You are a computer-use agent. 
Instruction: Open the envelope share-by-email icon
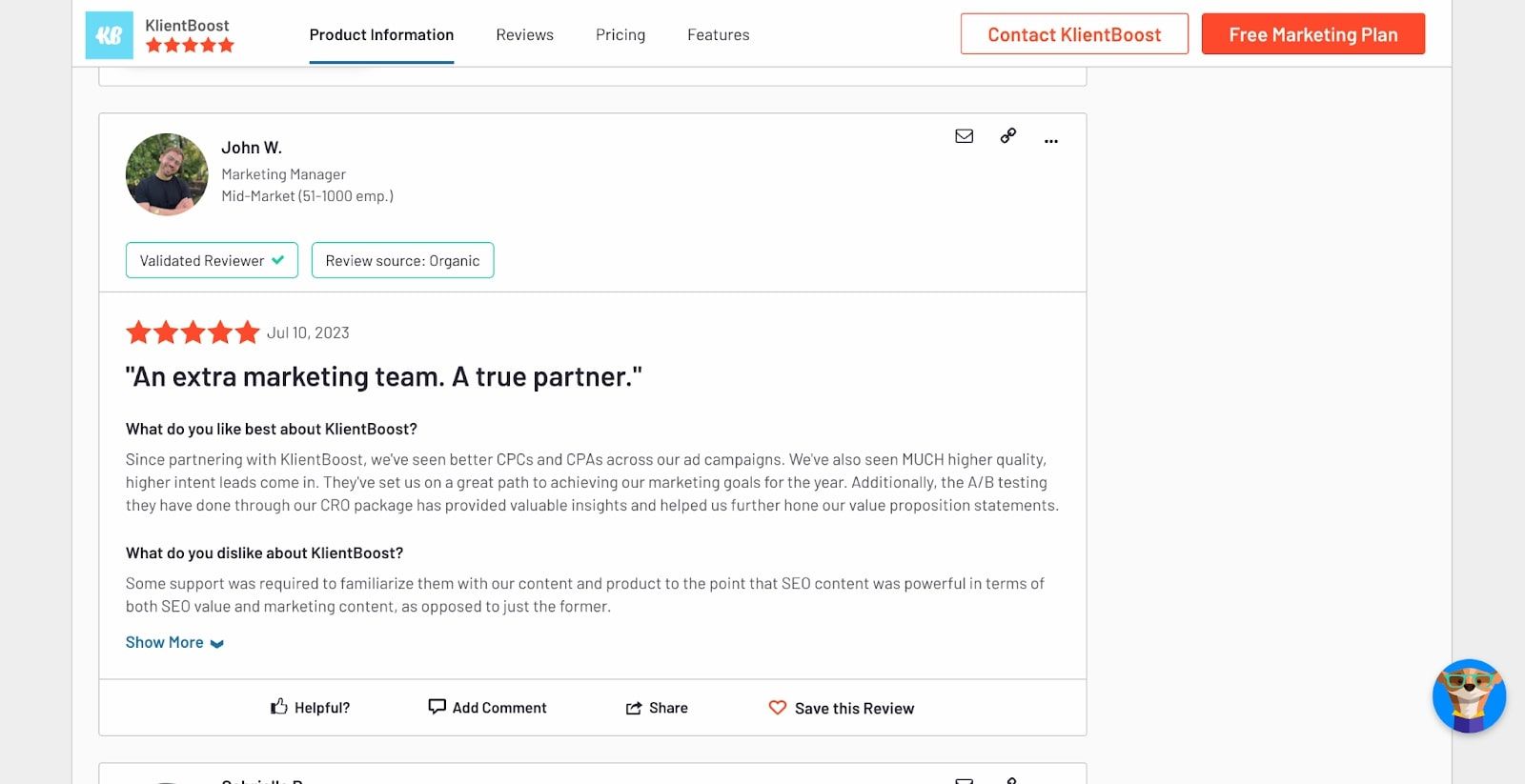click(x=964, y=136)
